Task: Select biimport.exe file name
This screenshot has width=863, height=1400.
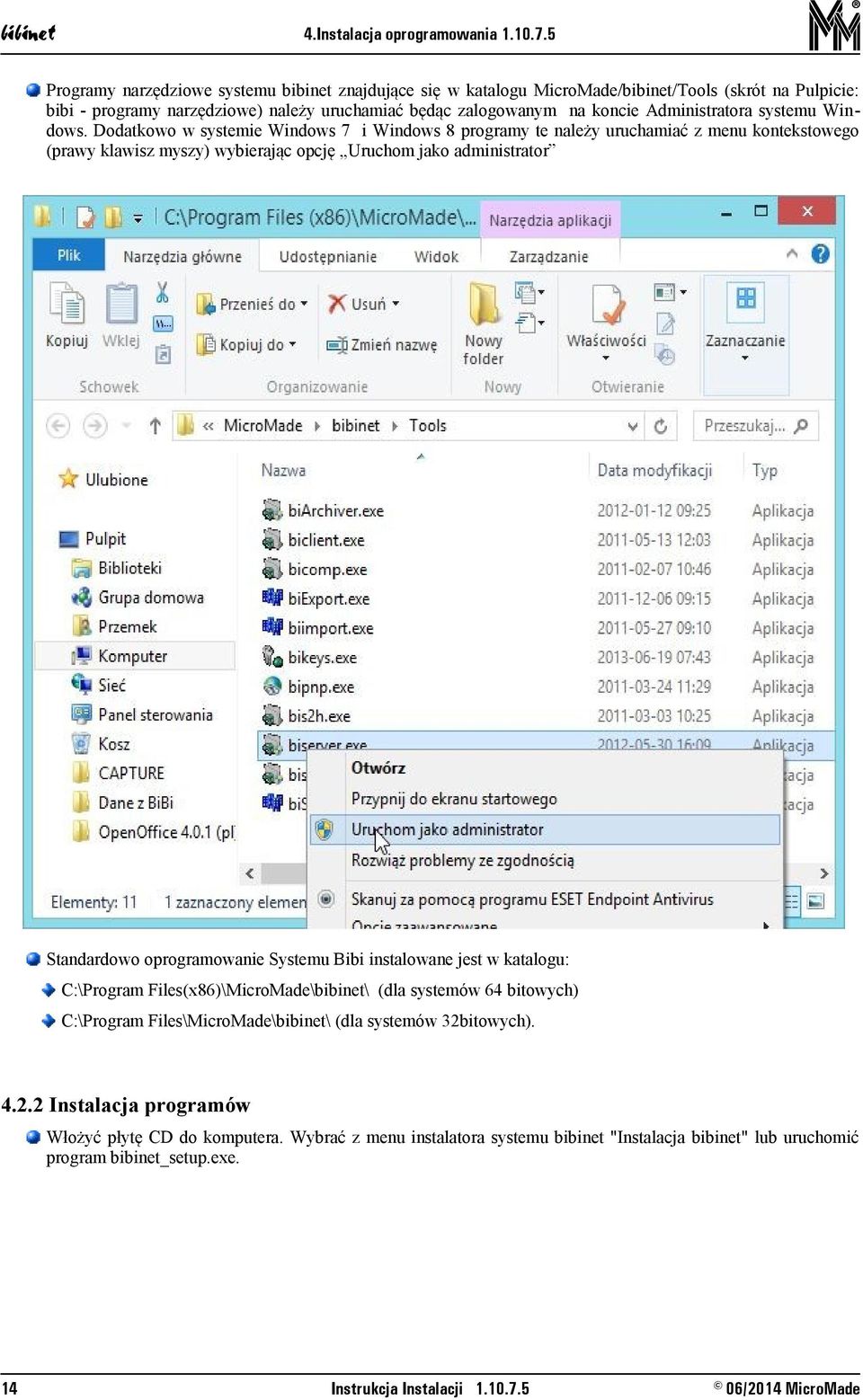Action: tap(330, 627)
